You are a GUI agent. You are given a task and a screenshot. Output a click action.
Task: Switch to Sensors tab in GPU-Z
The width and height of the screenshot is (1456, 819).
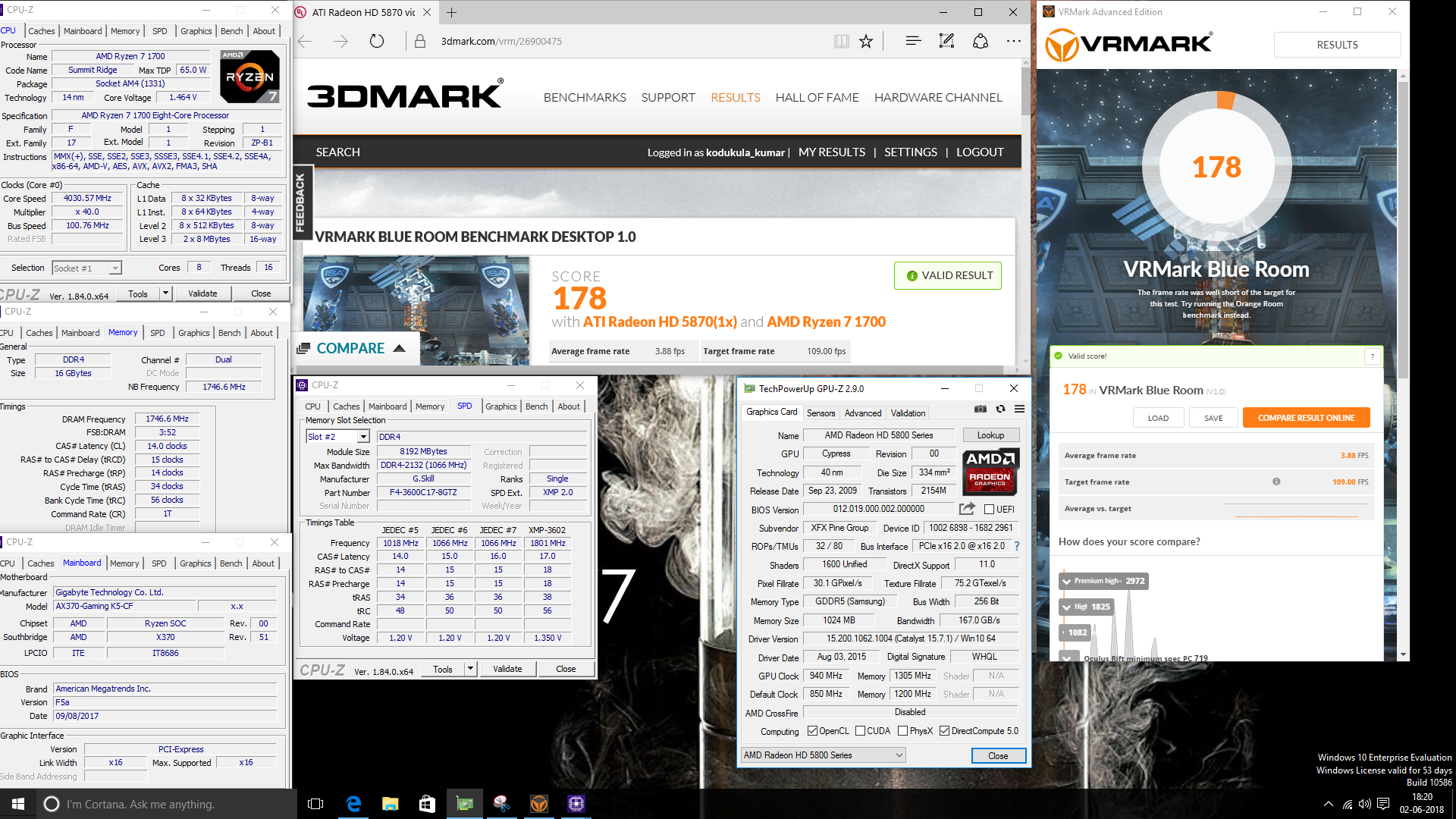821,413
